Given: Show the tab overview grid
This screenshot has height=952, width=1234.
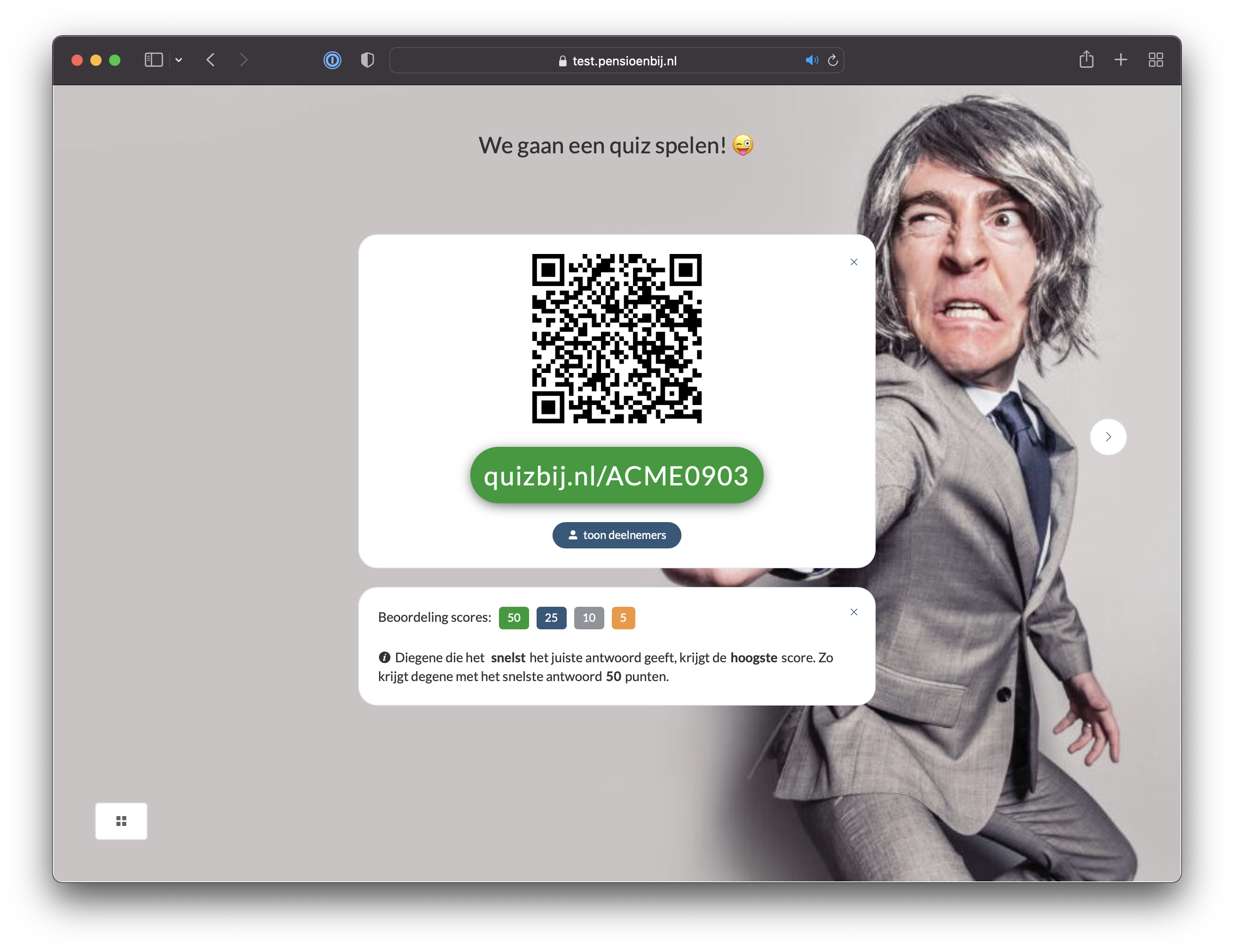Looking at the screenshot, I should [x=1155, y=60].
